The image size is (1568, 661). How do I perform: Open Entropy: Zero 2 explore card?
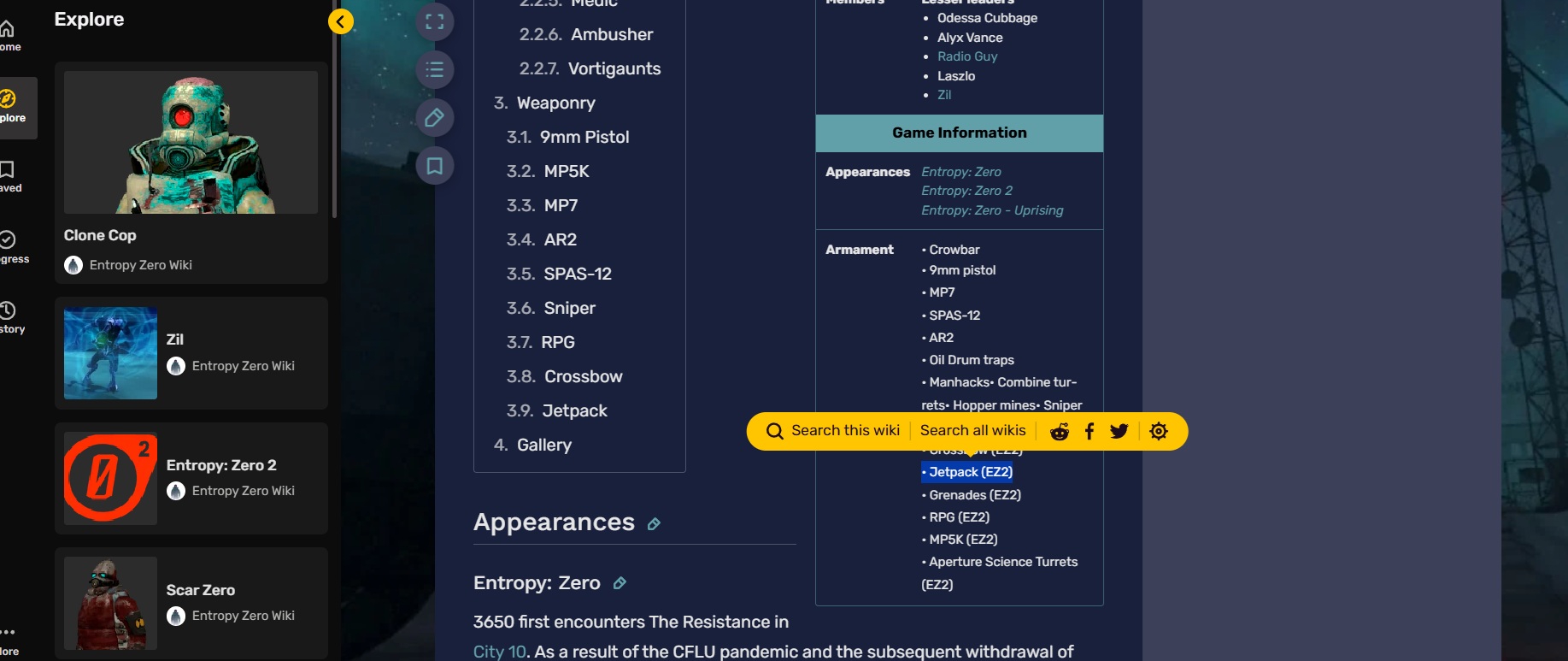coord(191,478)
